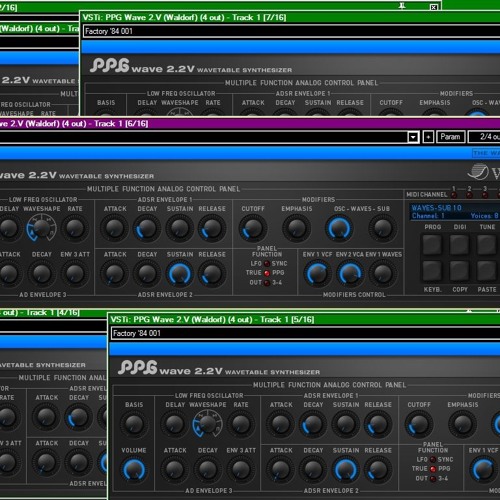Toggle TRUE PPG LED in 5/16 window

433,469
